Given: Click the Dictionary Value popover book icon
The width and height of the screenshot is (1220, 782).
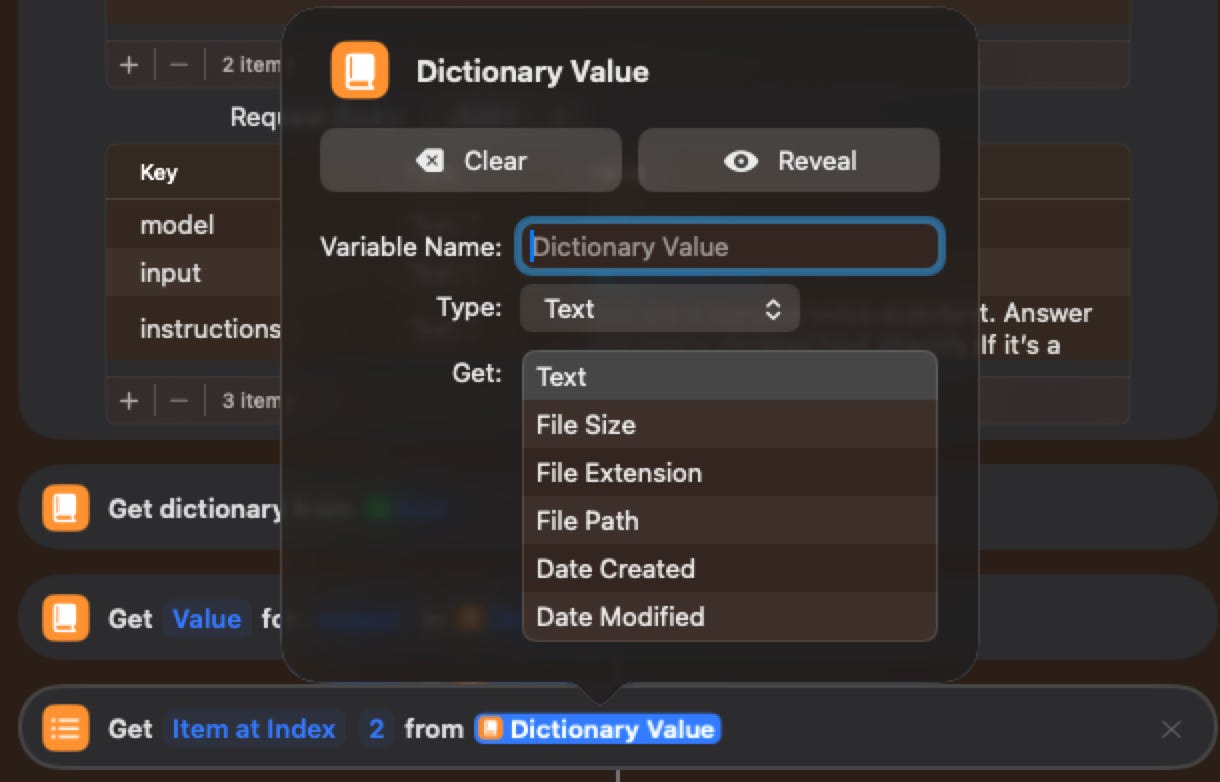Looking at the screenshot, I should click(360, 70).
